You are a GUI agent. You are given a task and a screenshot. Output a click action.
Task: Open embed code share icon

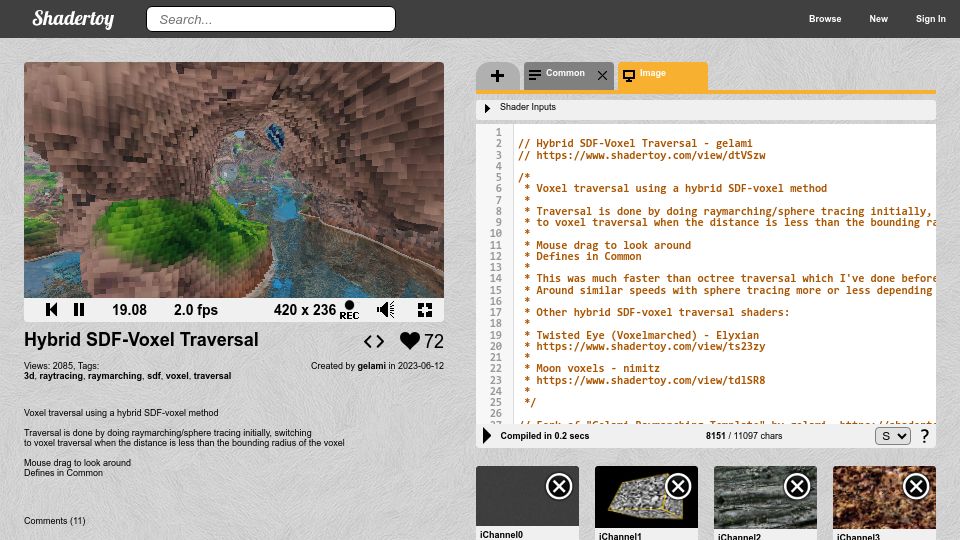pyautogui.click(x=374, y=341)
